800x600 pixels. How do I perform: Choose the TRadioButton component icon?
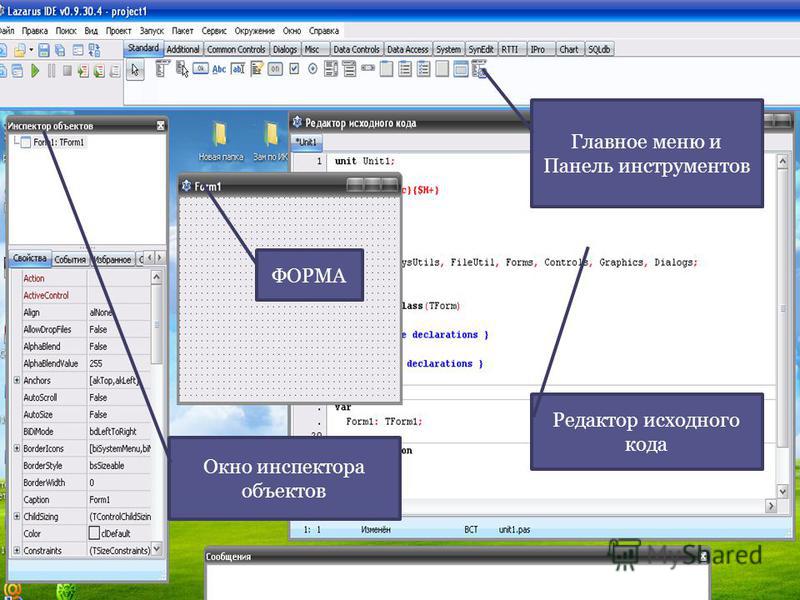pyautogui.click(x=313, y=68)
